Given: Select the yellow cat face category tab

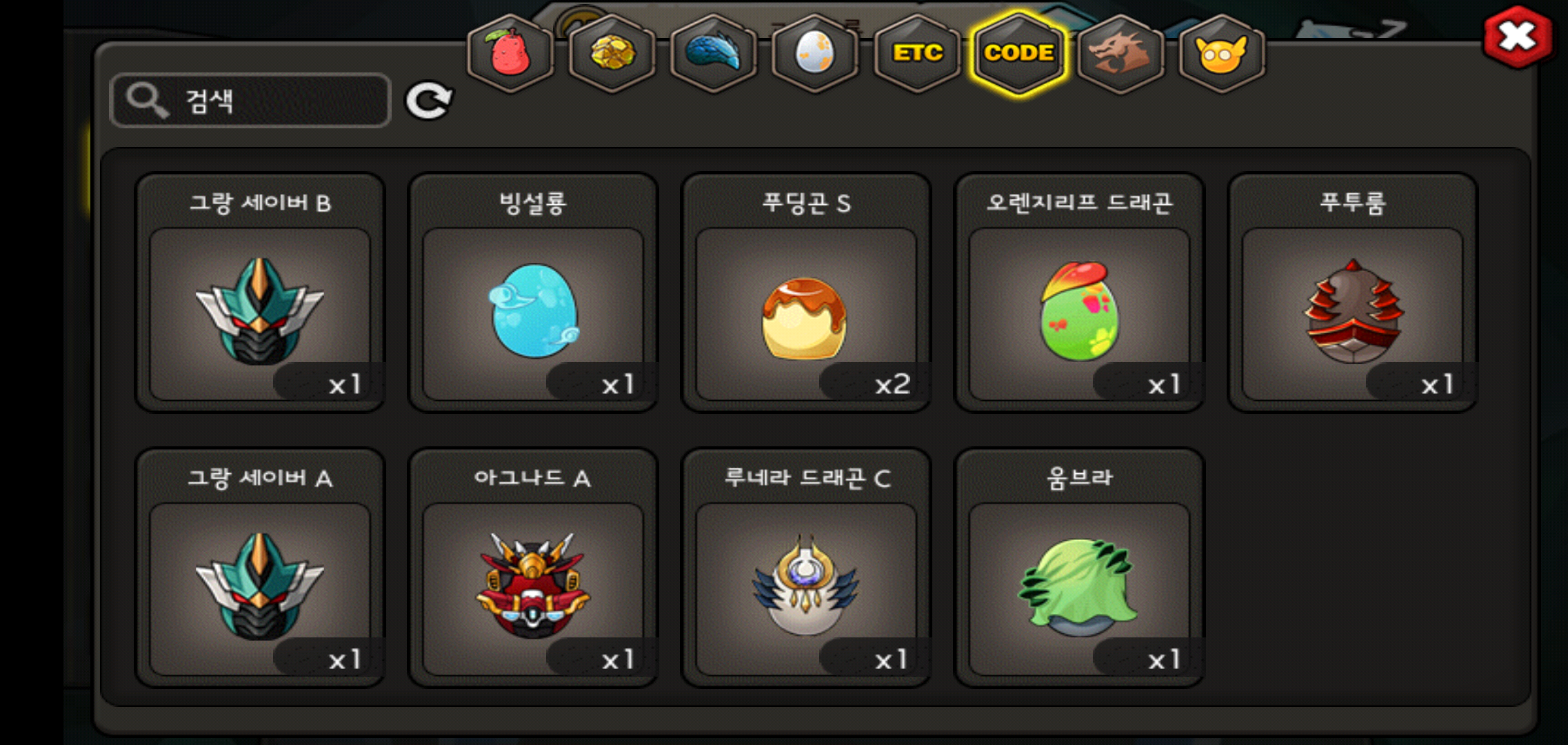Looking at the screenshot, I should (1222, 53).
